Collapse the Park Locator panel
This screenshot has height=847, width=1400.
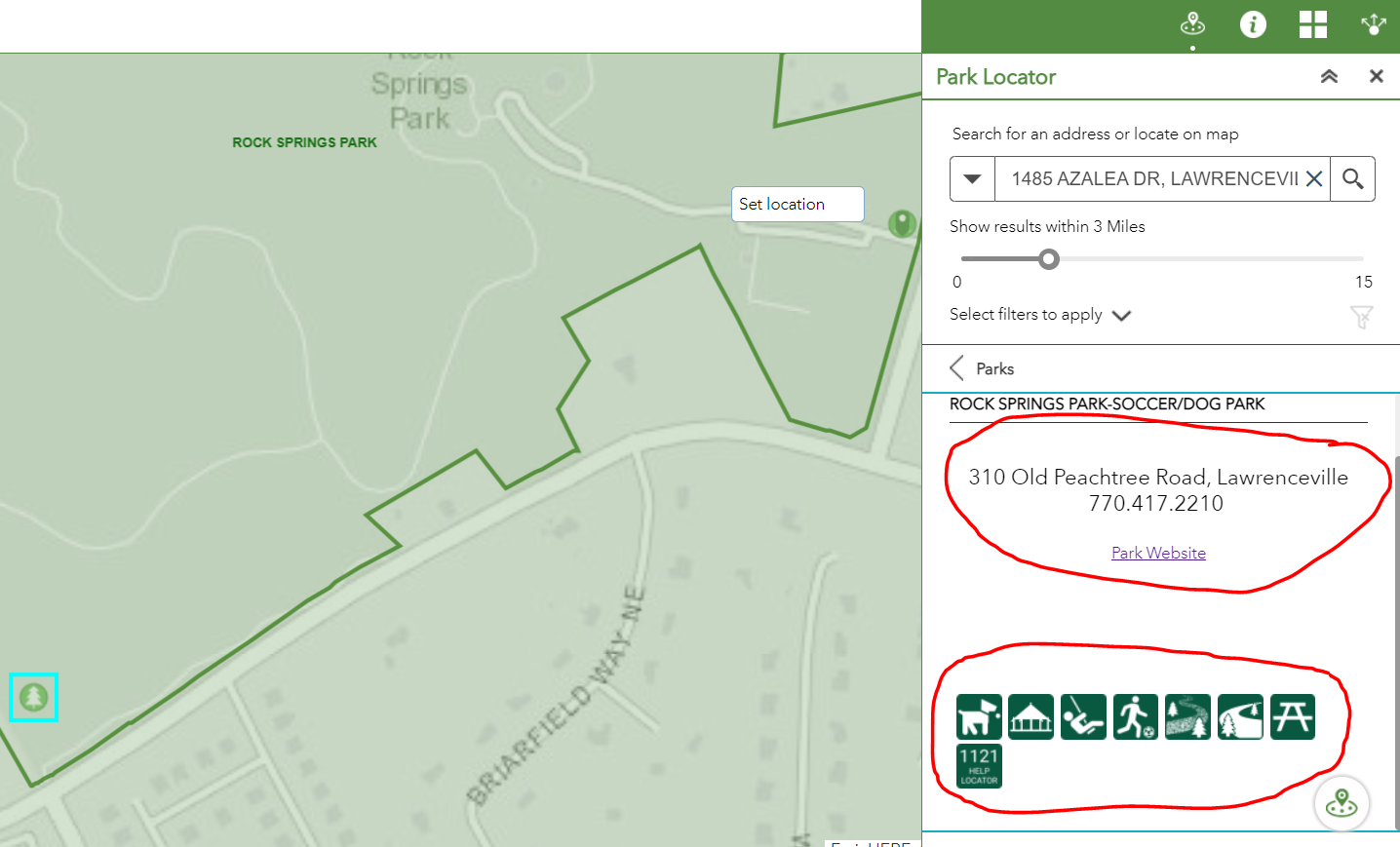point(1329,76)
